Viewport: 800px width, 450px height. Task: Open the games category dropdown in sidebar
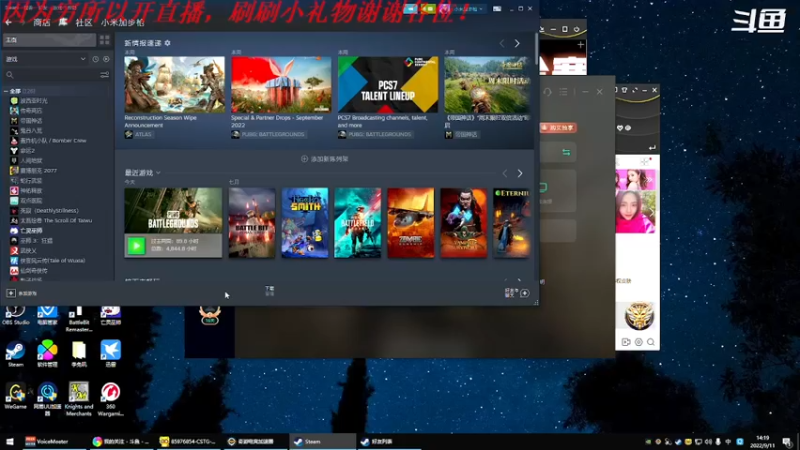click(x=45, y=59)
